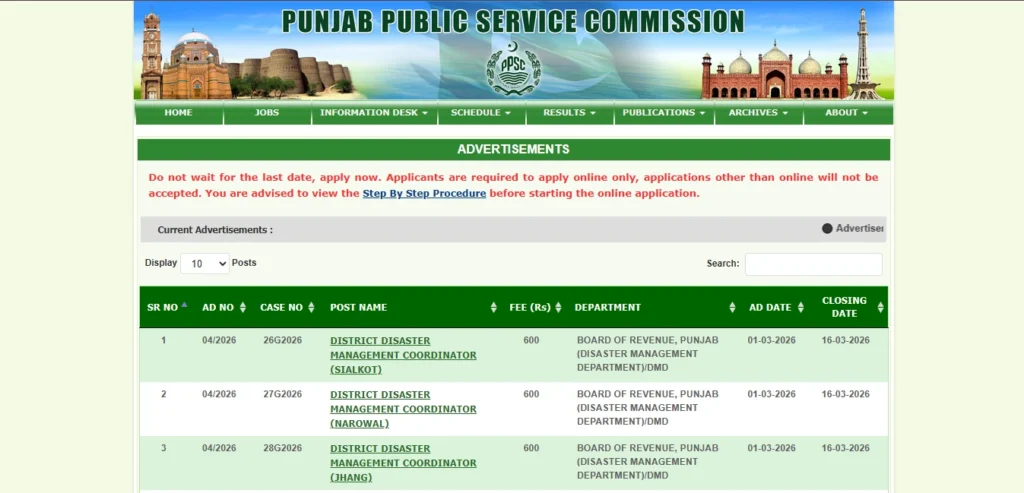Sort by FEE (Rs) column arrows
This screenshot has width=1024, height=493.
[x=558, y=308]
